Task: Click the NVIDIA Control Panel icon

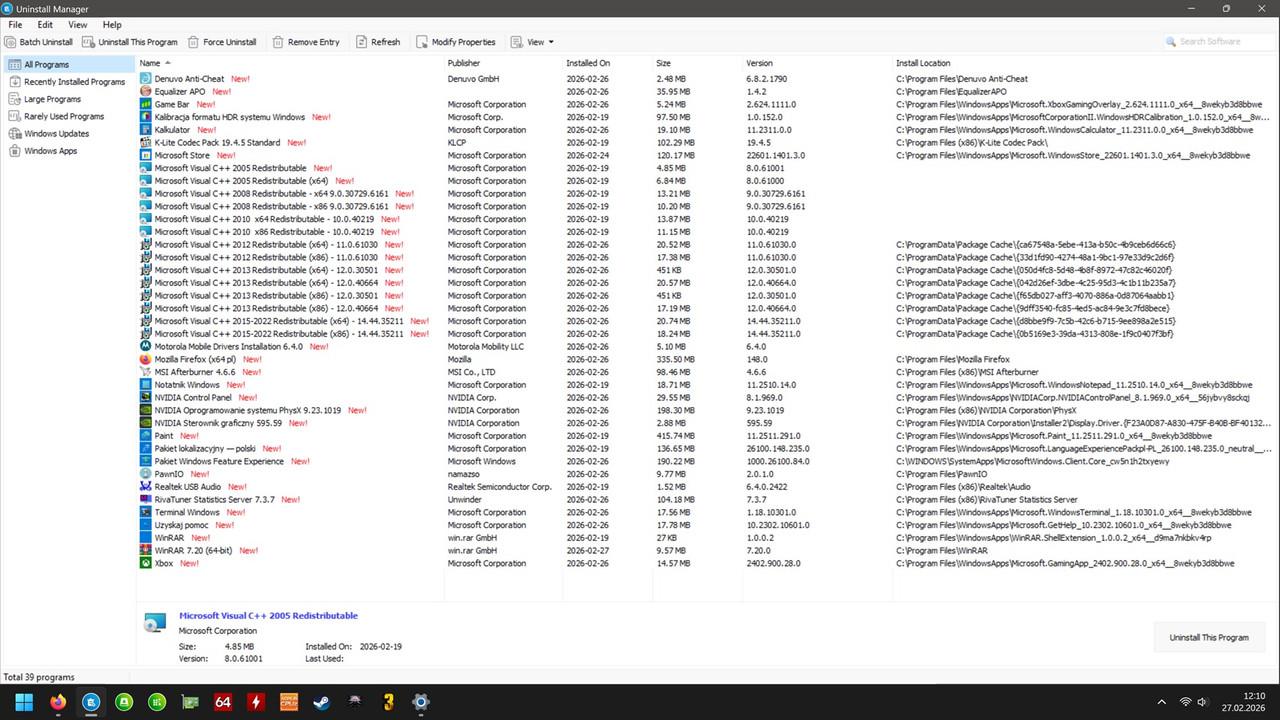Action: (x=145, y=397)
